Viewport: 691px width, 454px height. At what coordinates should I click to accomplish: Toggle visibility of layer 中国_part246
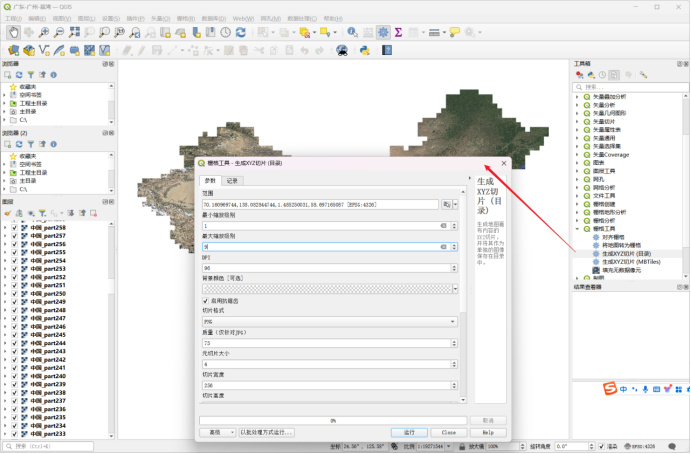15,327
